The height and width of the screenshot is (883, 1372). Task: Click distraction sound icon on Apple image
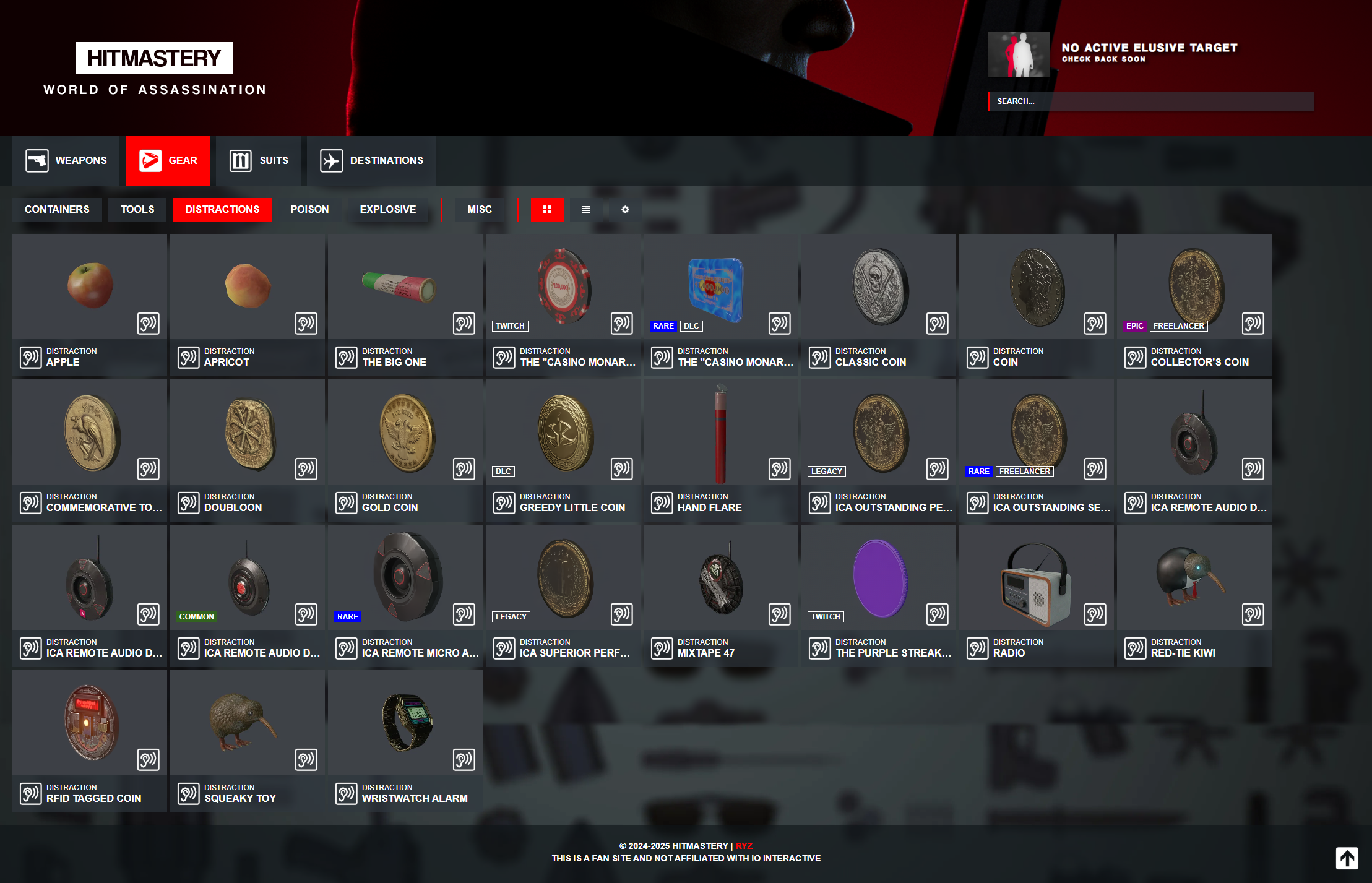[x=149, y=324]
